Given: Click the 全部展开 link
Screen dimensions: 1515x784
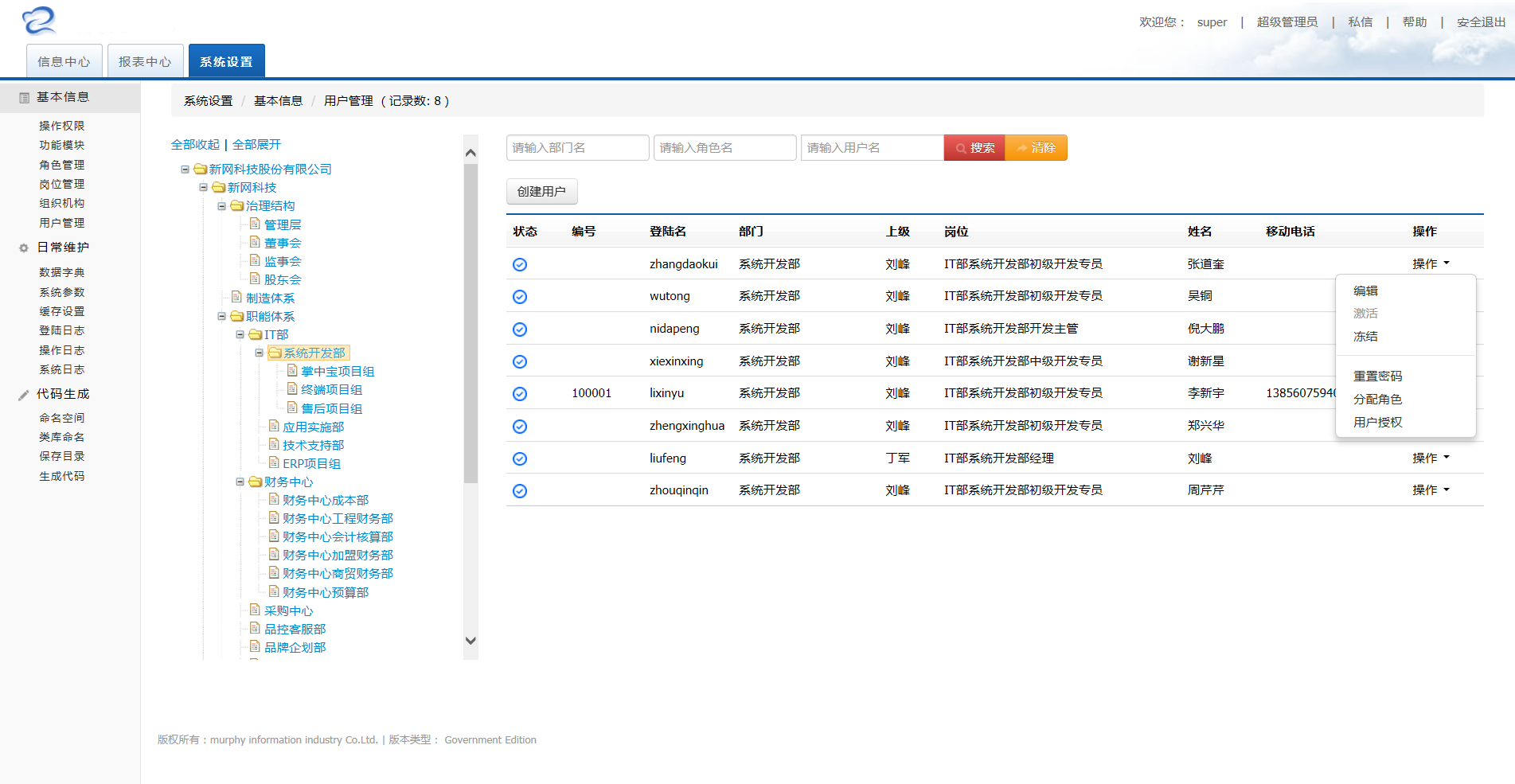Looking at the screenshot, I should [256, 144].
